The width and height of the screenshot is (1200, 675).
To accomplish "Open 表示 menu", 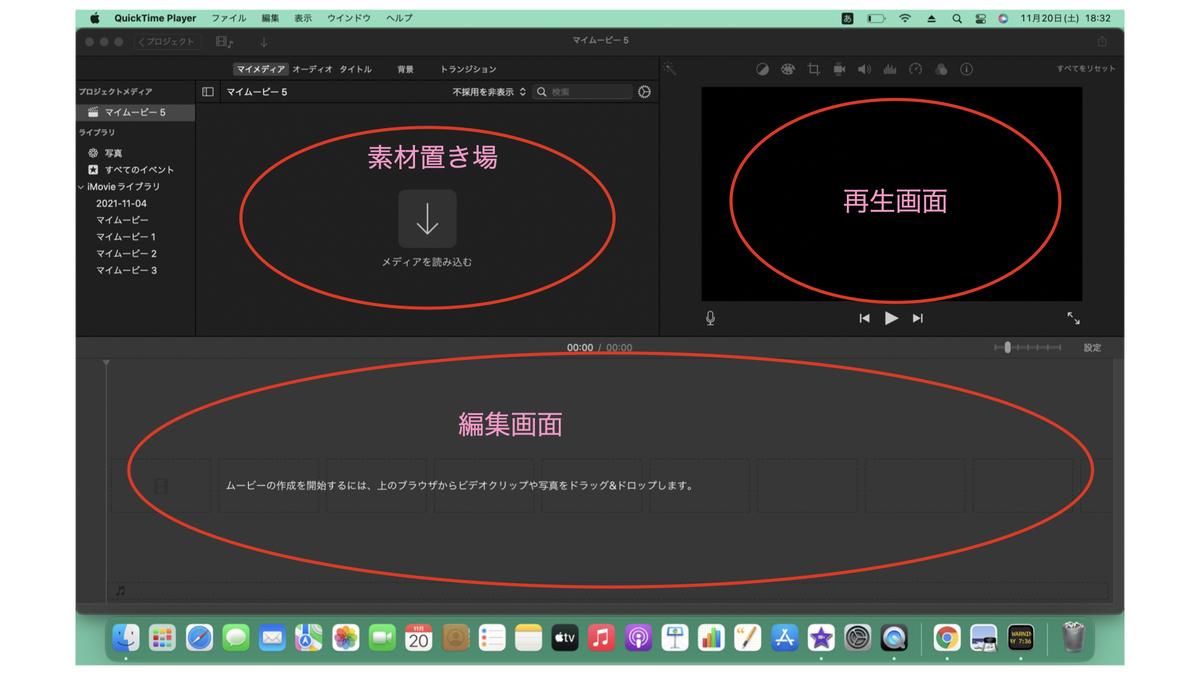I will (303, 18).
